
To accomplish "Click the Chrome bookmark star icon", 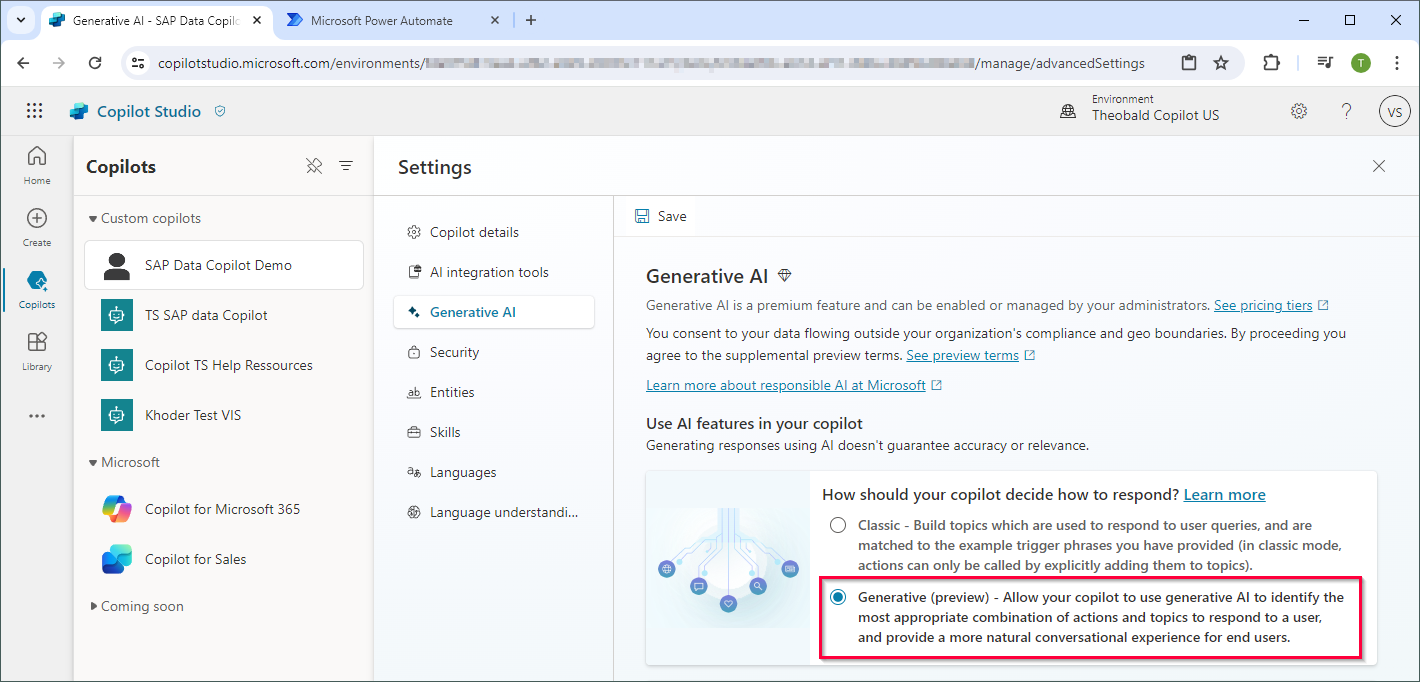I will [x=1221, y=63].
